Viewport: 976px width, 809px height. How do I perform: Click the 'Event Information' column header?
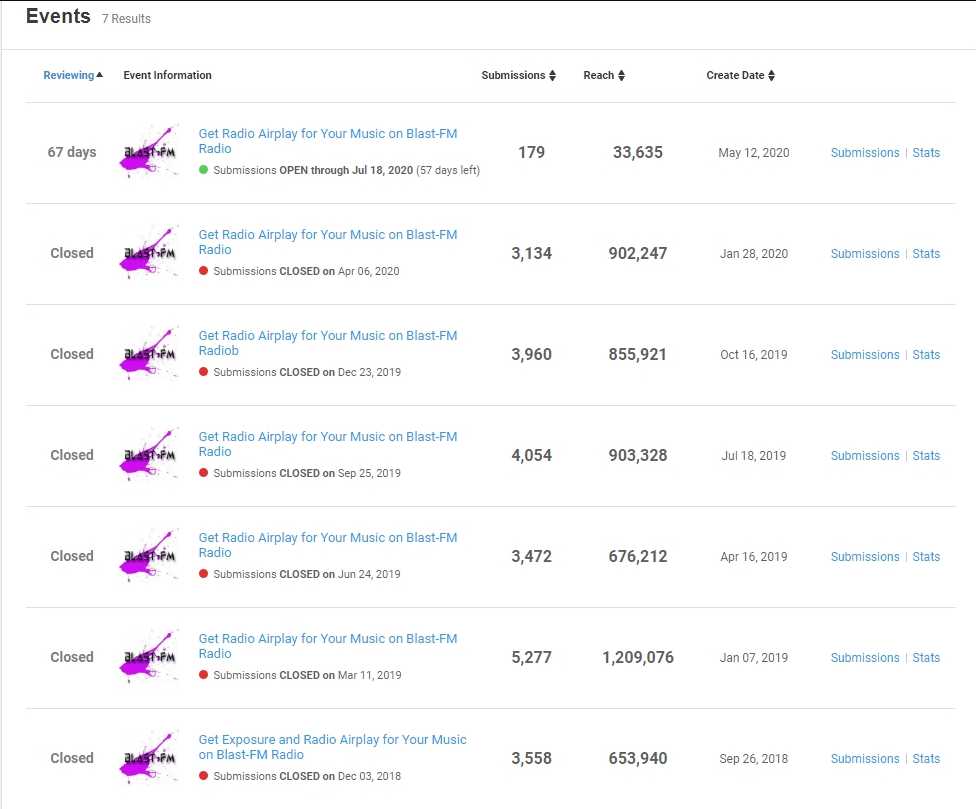point(167,75)
